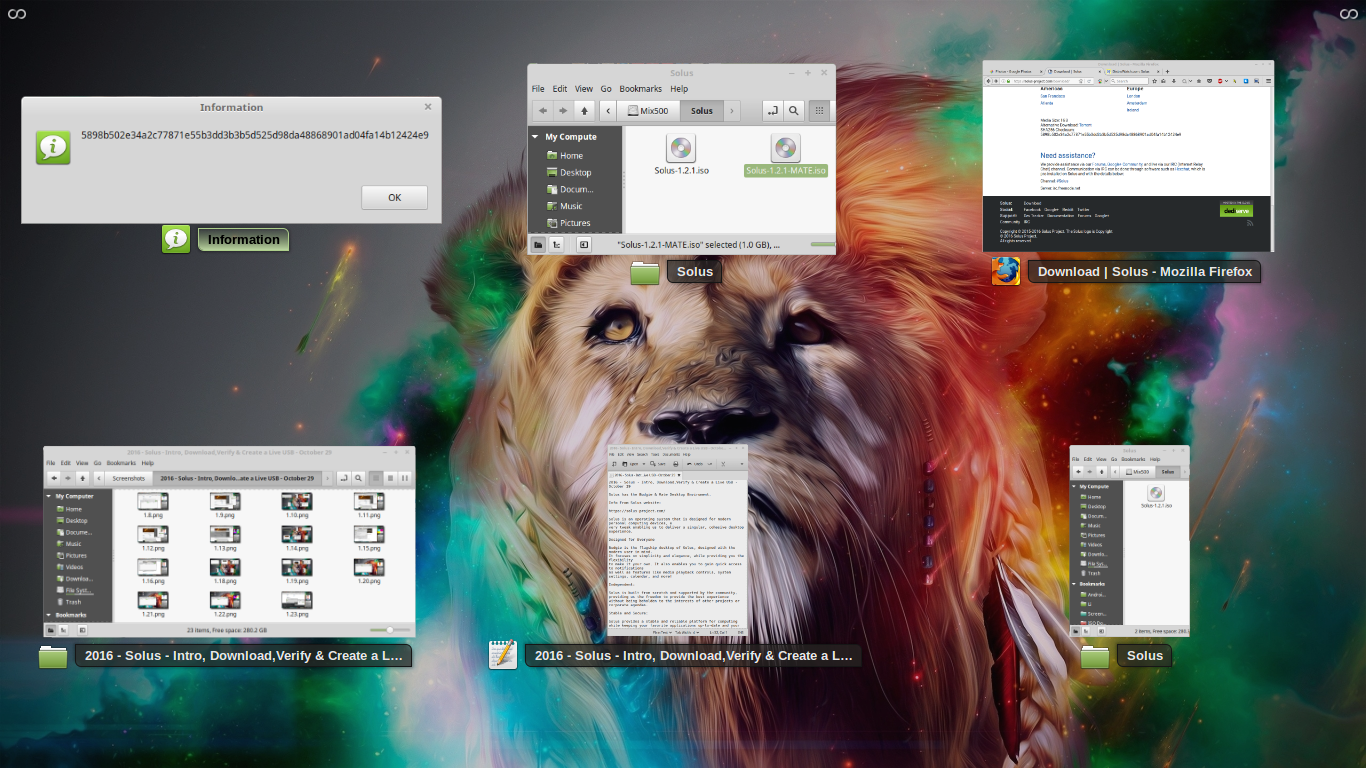
Task: Click right path chevron in two-ISO Solus window
Action: pos(732,110)
